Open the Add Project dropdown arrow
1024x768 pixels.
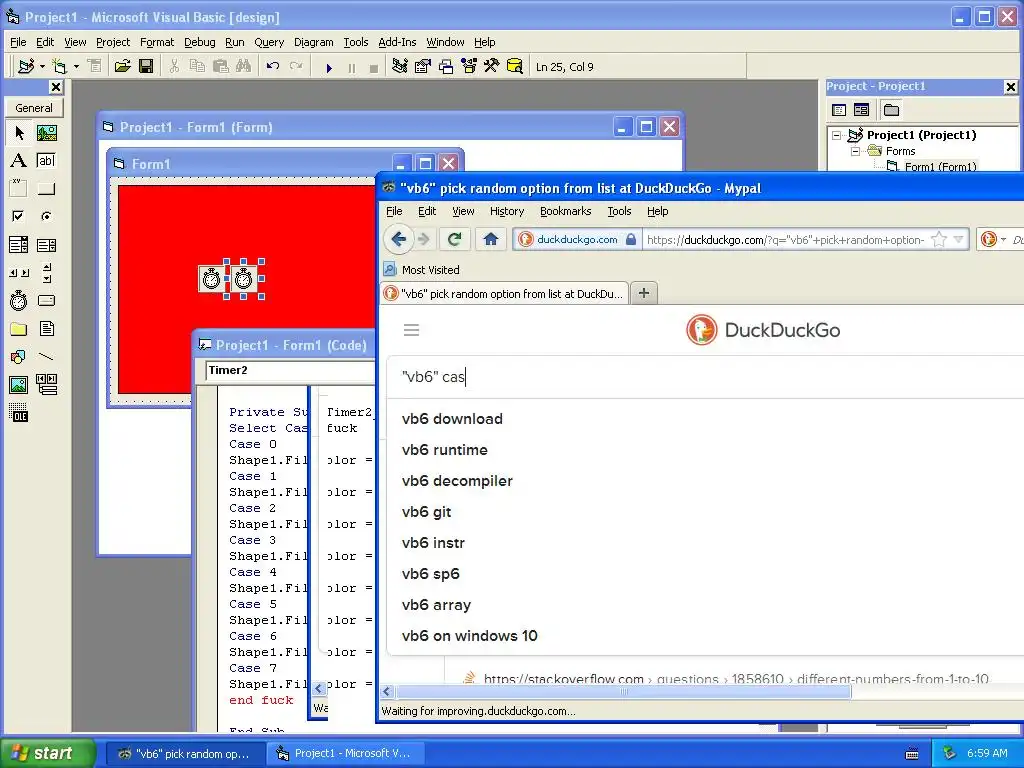(x=42, y=66)
